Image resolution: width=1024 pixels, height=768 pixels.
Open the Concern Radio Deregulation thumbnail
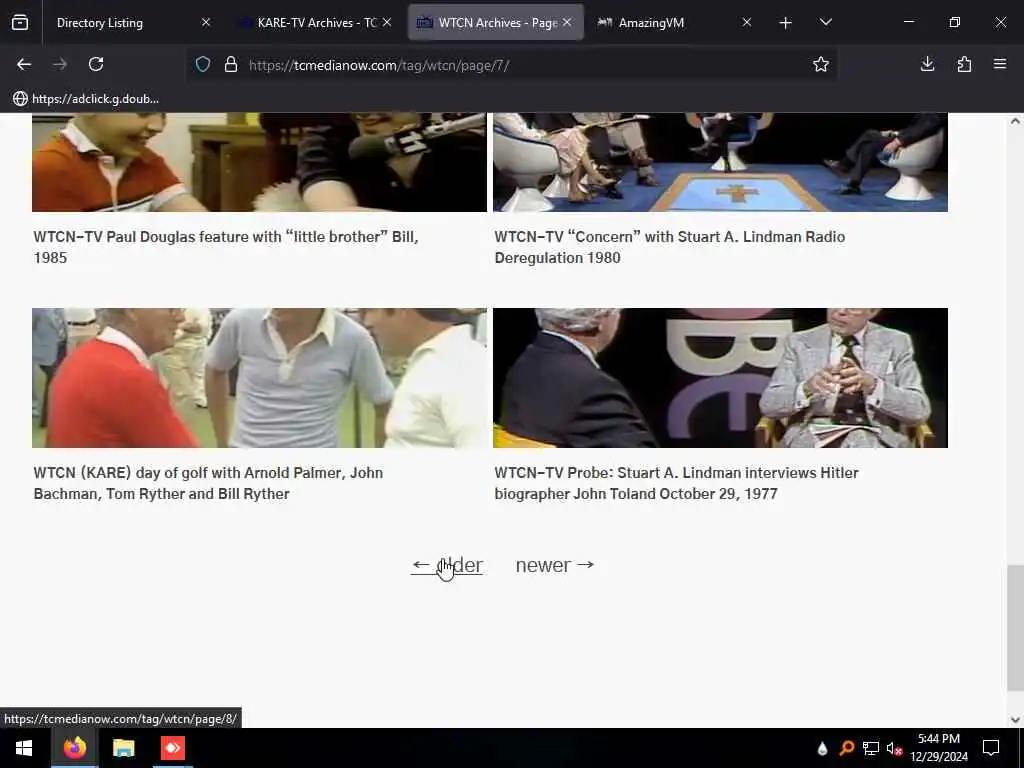720,162
